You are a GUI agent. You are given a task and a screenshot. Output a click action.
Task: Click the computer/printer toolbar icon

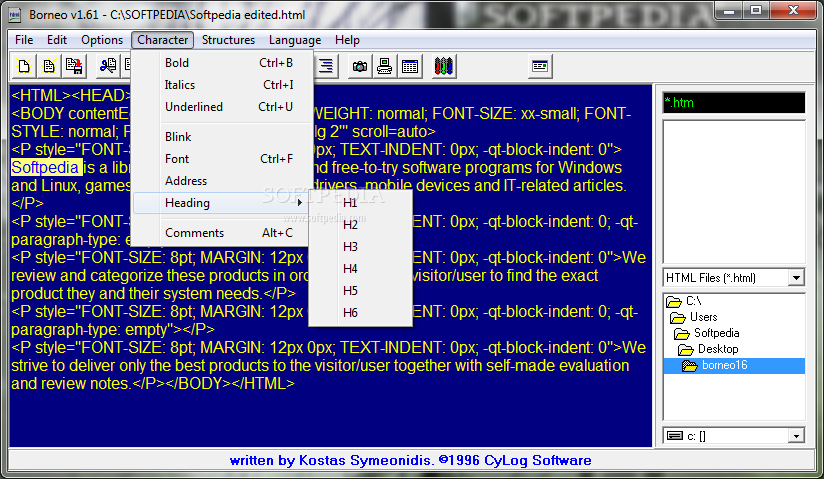tap(385, 66)
